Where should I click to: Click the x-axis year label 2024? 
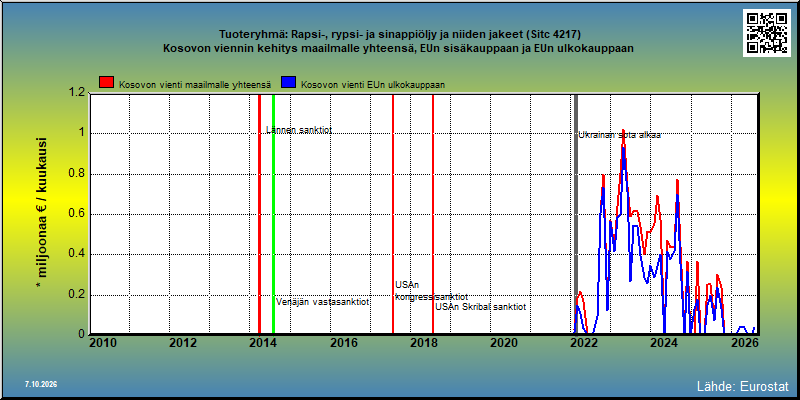coord(665,343)
